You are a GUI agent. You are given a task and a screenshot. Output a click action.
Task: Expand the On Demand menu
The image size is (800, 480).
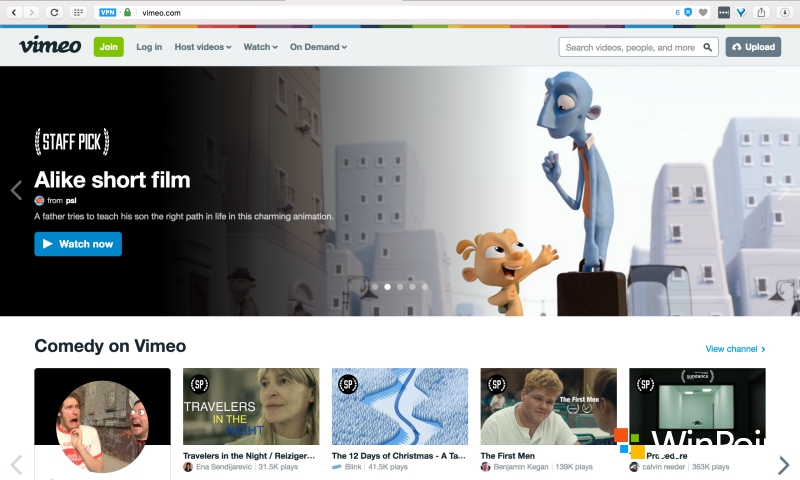click(318, 47)
